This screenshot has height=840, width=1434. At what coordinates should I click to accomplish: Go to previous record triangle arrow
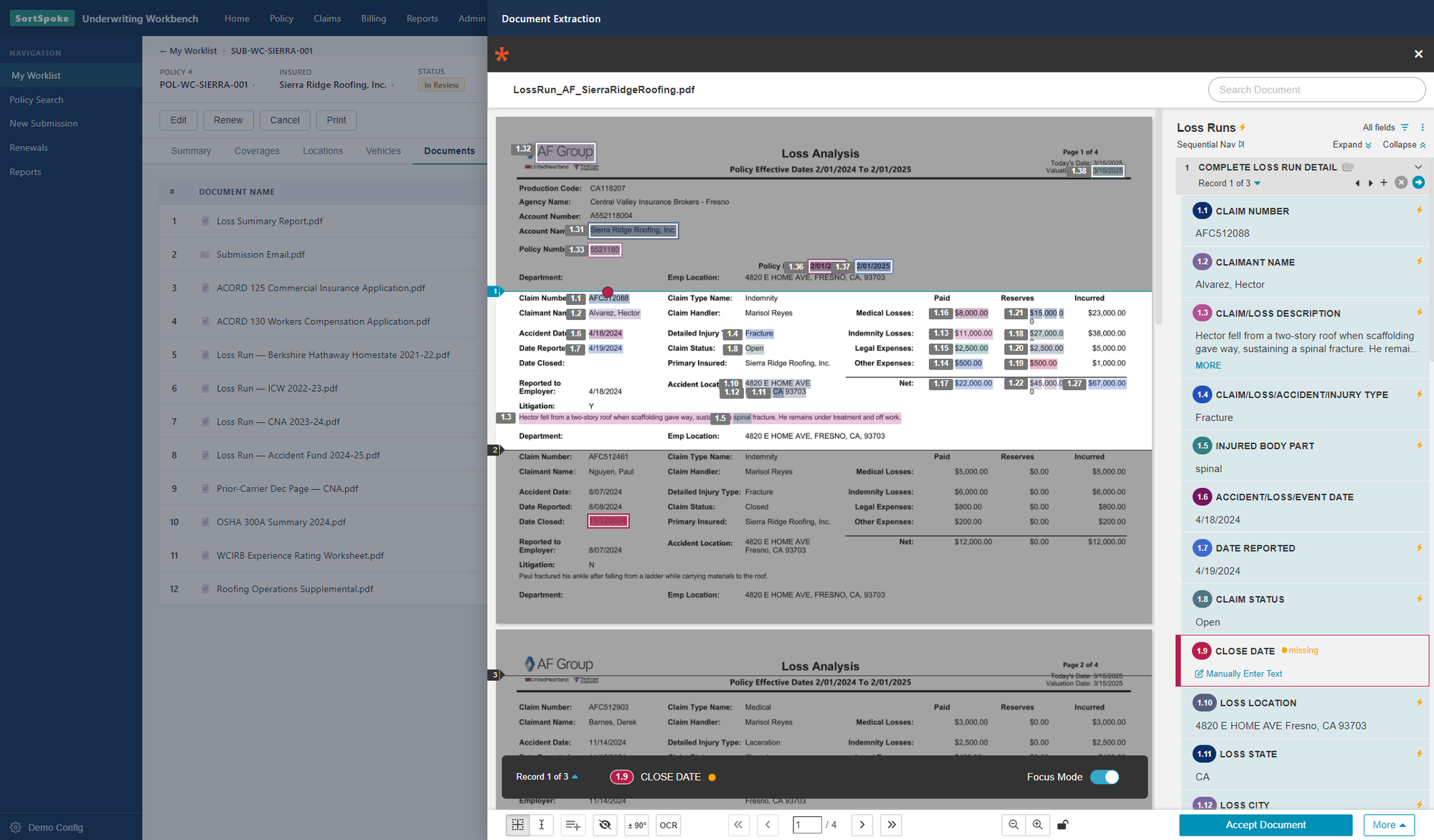point(1357,184)
